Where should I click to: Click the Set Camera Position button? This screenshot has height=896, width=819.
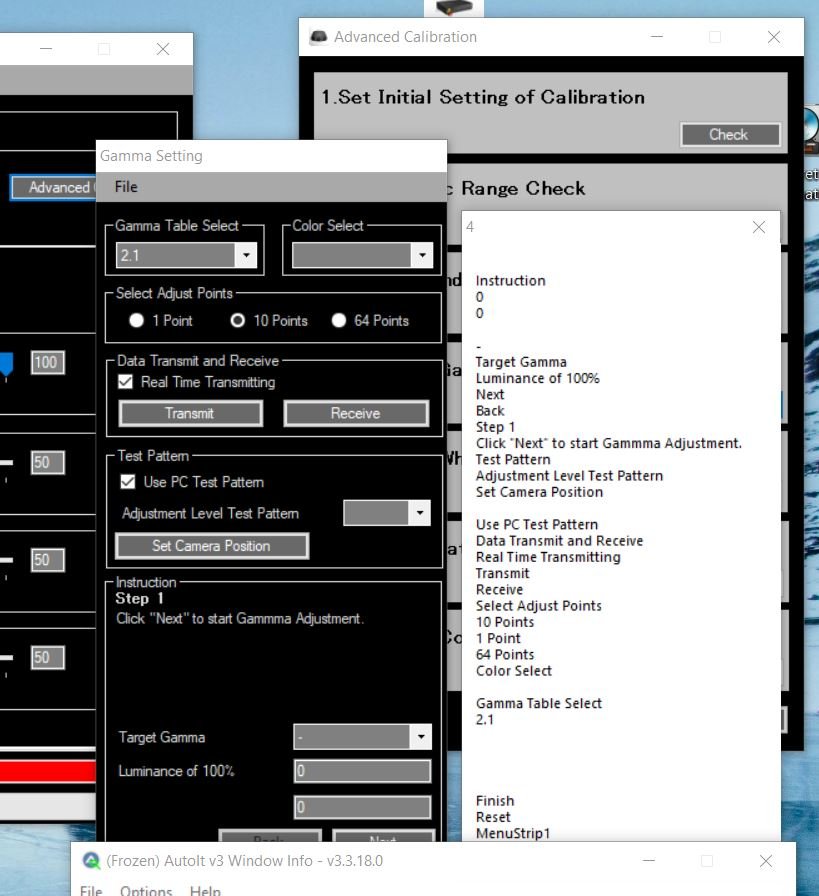[211, 546]
